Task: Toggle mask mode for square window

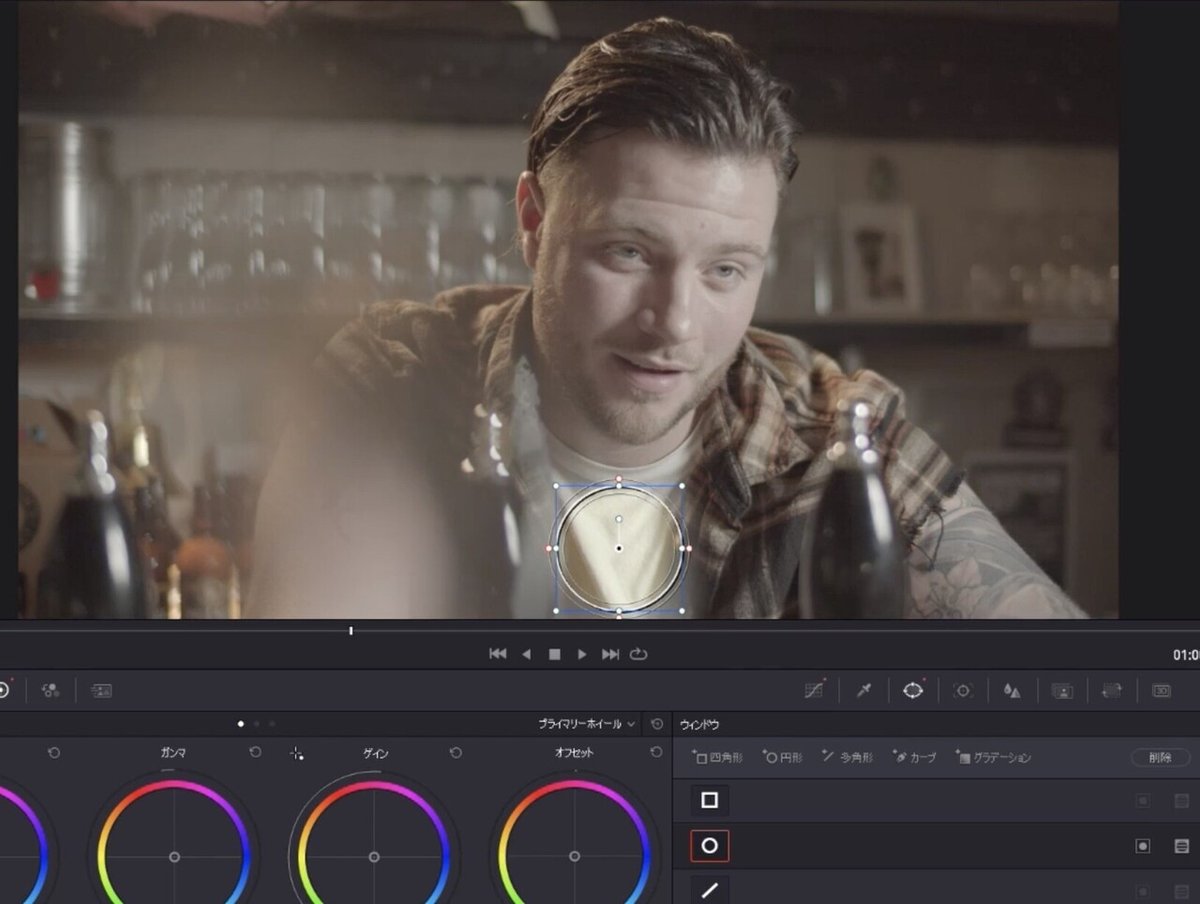Action: (x=1181, y=801)
